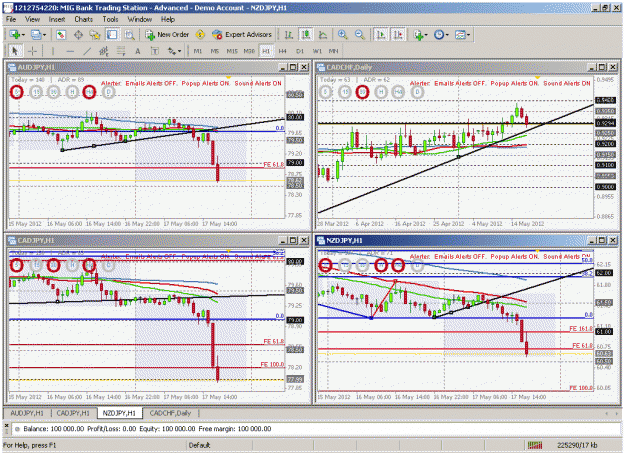Switch to candlestick chart display
Viewport: 625px width, 453px height.
tap(306, 35)
